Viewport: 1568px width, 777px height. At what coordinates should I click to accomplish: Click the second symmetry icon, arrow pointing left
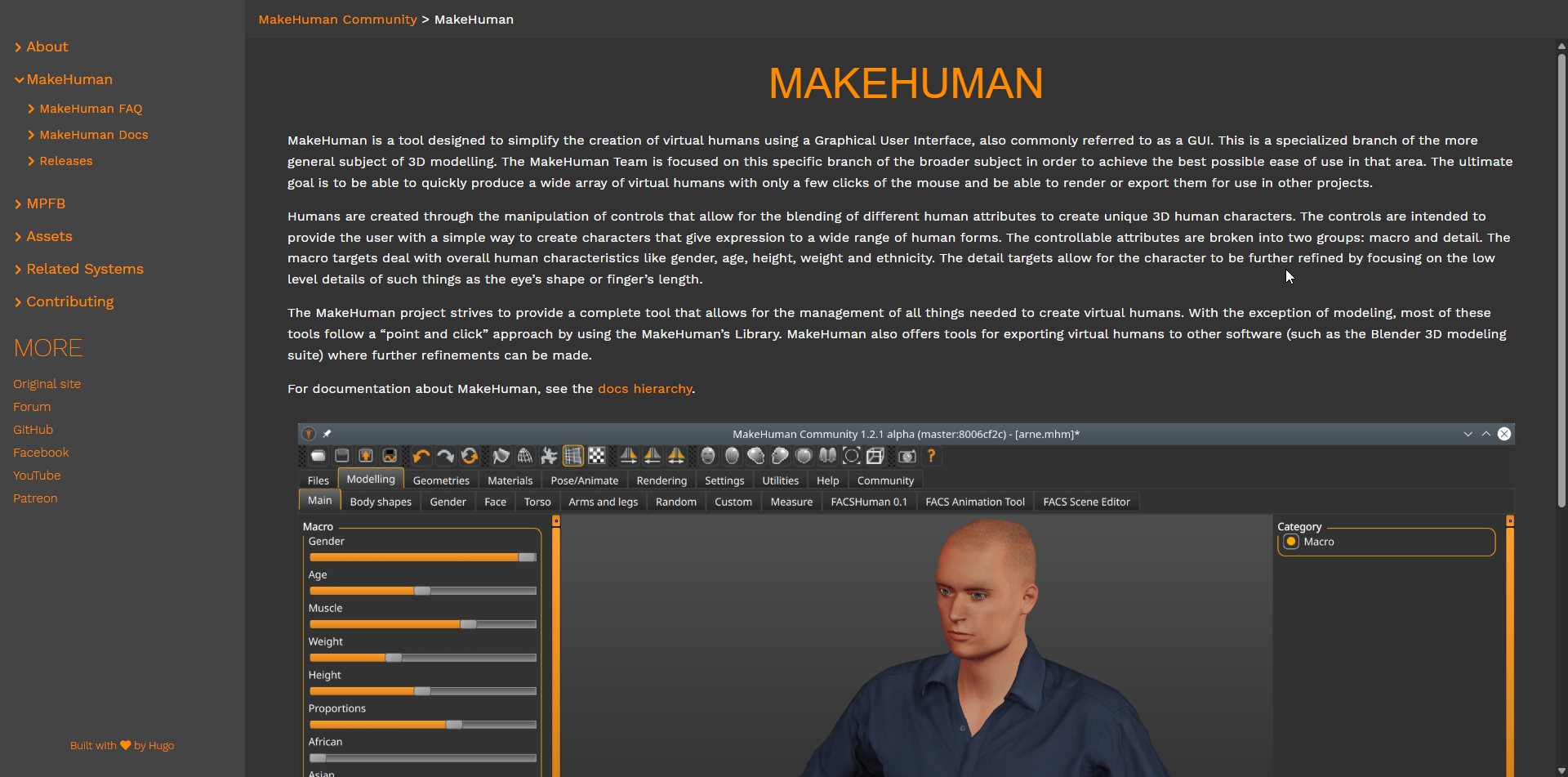(x=653, y=456)
